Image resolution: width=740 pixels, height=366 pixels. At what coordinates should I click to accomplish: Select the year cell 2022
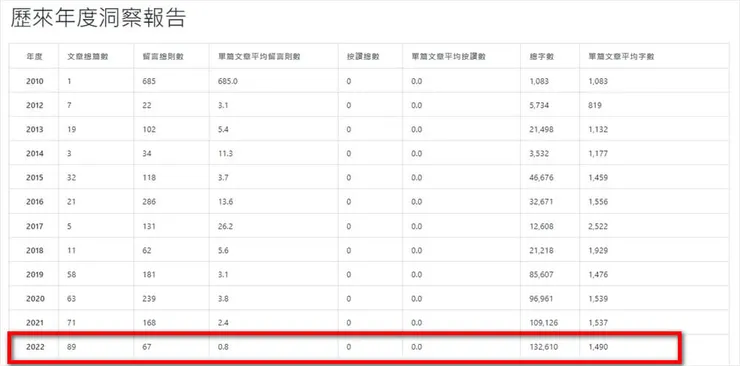click(x=34, y=347)
